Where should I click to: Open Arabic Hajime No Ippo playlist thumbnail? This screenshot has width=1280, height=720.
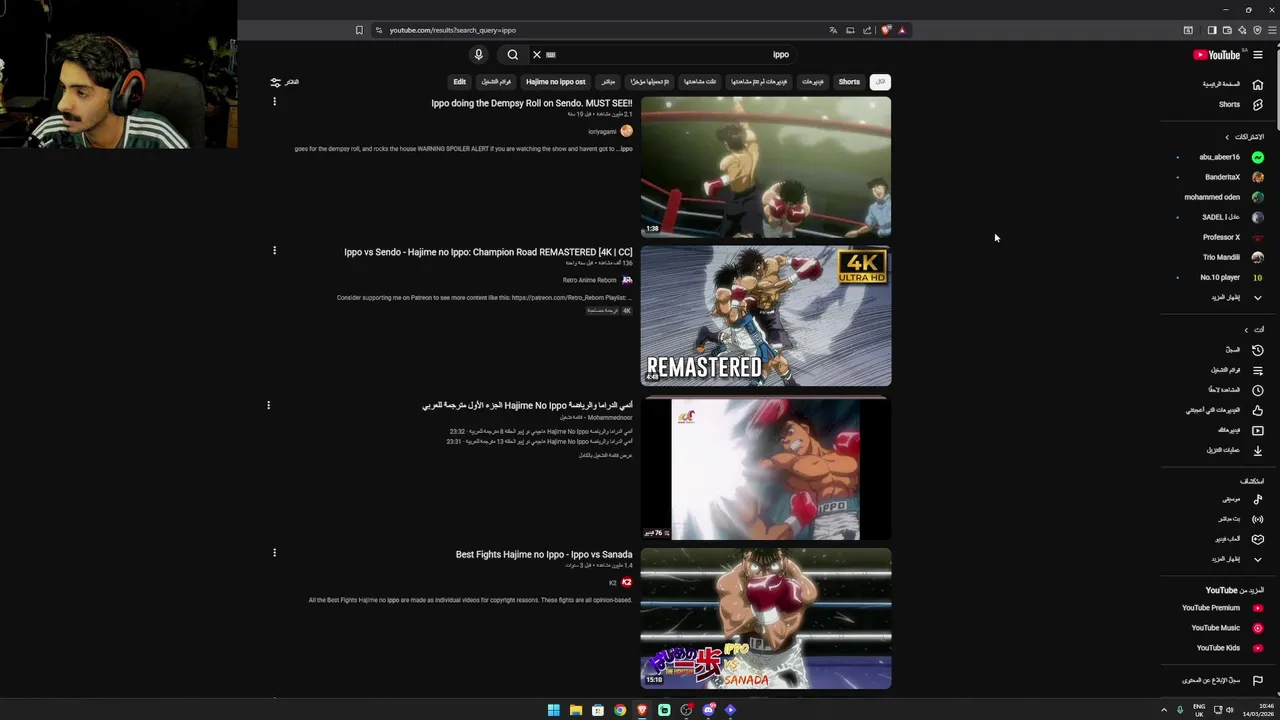pyautogui.click(x=766, y=468)
